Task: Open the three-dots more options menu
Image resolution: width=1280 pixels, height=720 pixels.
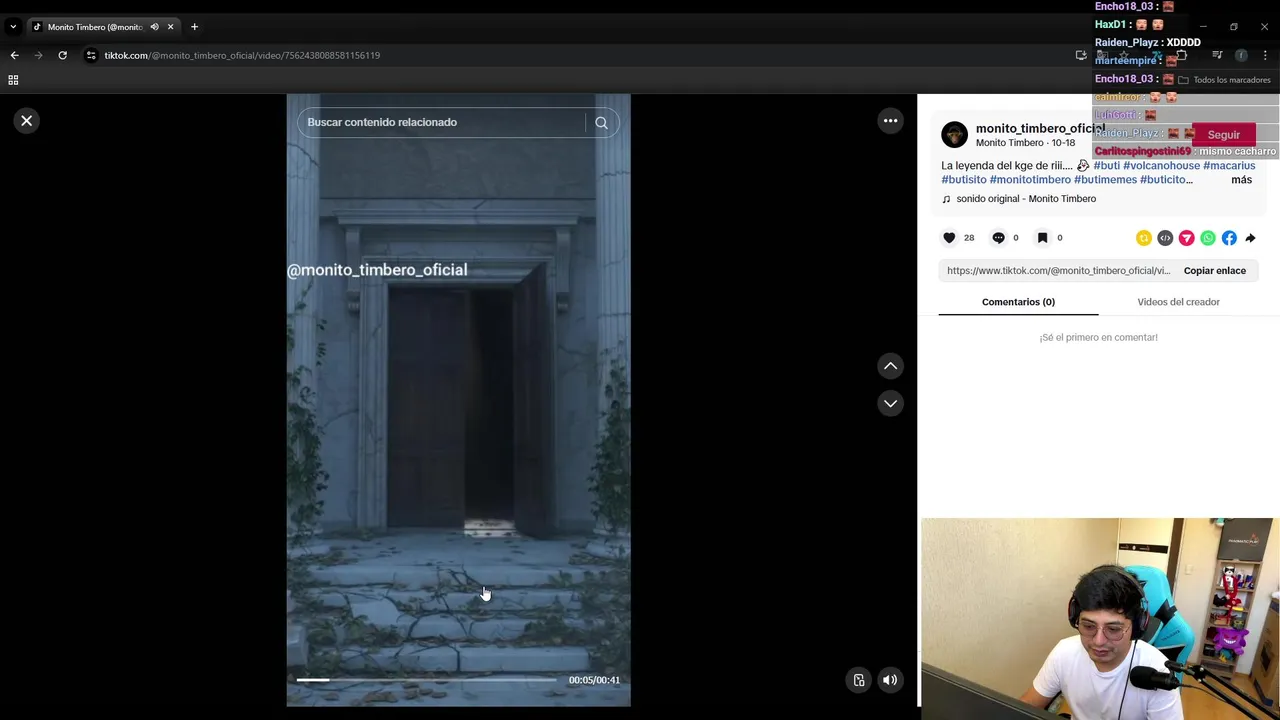Action: point(890,121)
